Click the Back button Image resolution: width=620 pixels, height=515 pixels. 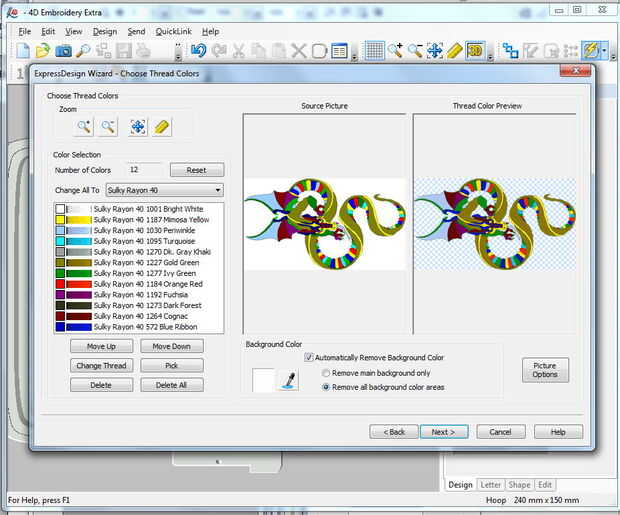click(x=394, y=432)
